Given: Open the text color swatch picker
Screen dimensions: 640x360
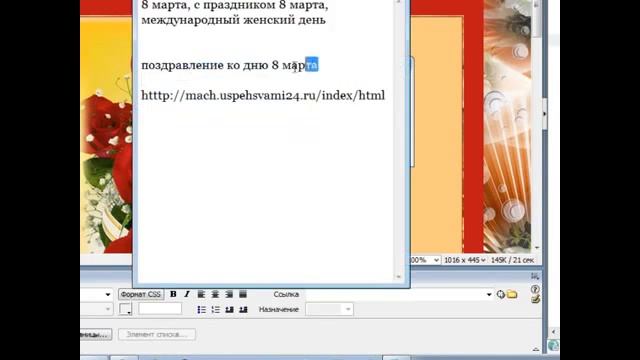Looking at the screenshot, I should 125,309.
